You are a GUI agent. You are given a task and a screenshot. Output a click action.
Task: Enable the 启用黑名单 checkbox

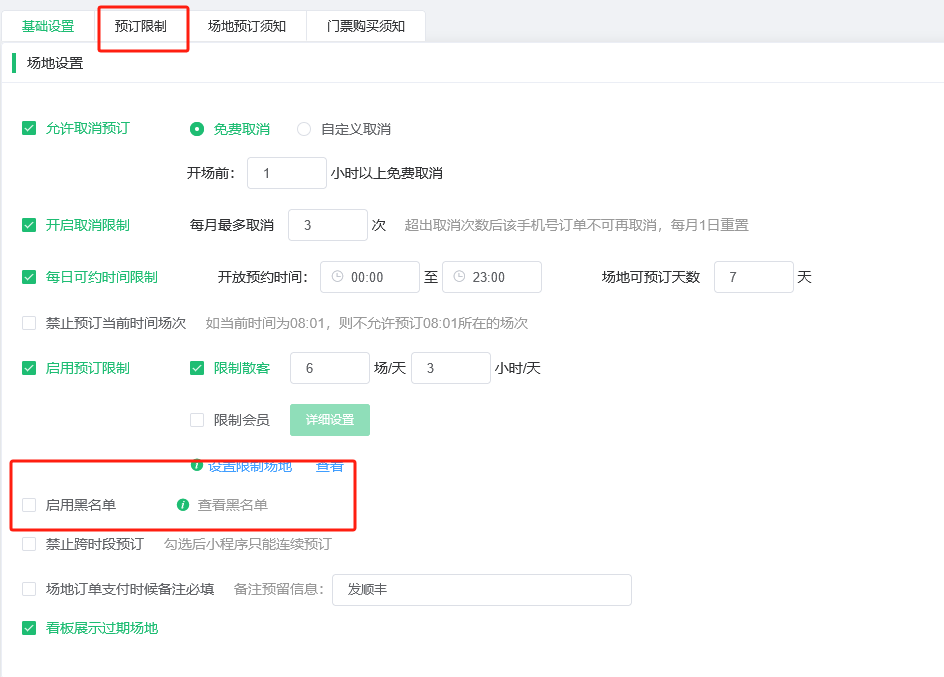click(x=29, y=505)
